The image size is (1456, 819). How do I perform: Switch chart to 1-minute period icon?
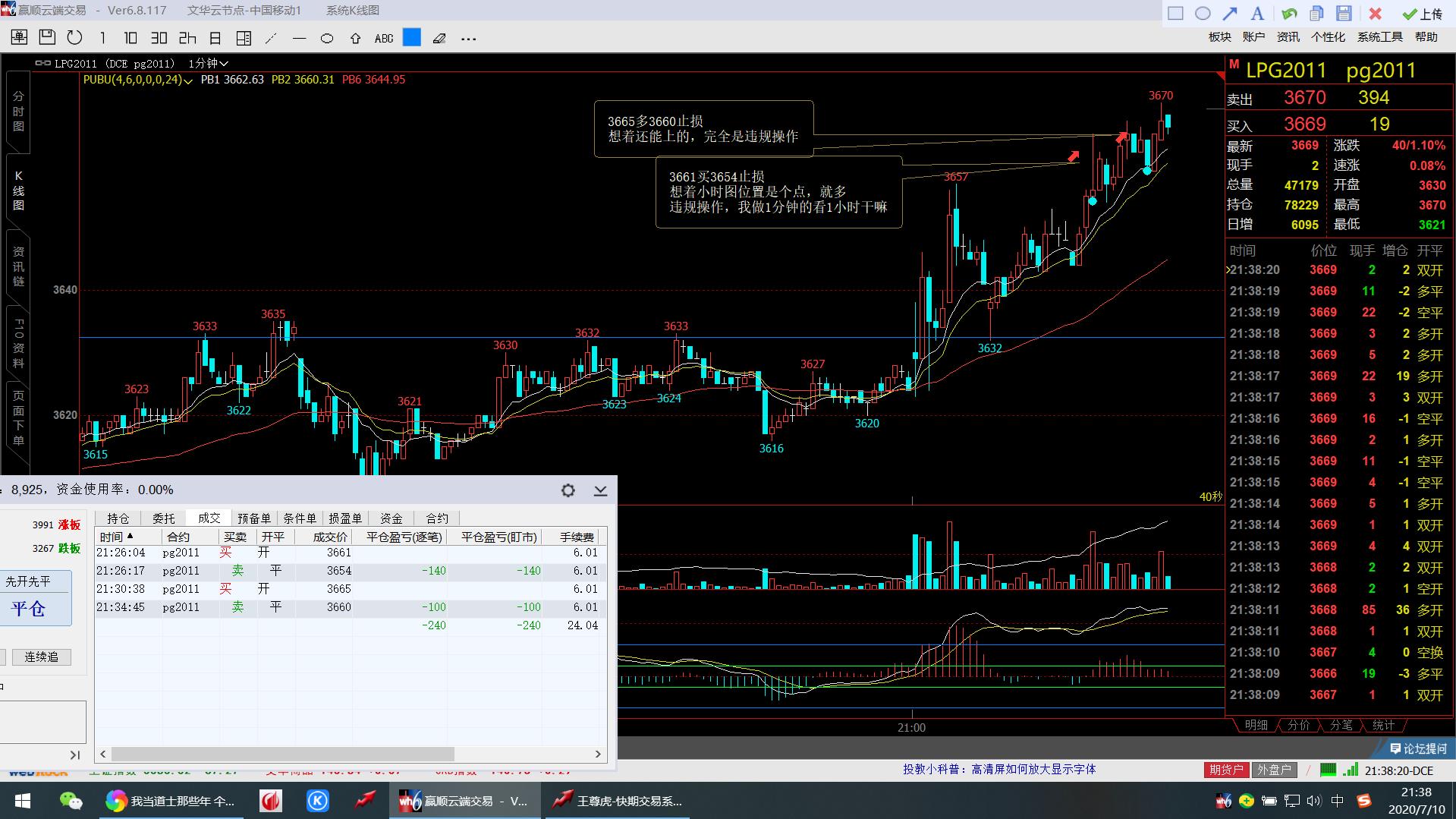click(x=102, y=38)
